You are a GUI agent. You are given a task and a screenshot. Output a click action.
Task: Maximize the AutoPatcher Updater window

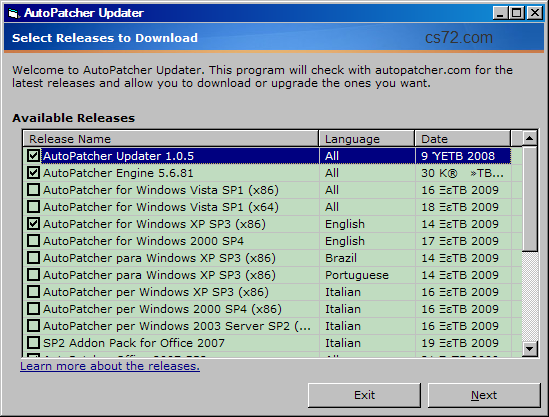pos(516,13)
